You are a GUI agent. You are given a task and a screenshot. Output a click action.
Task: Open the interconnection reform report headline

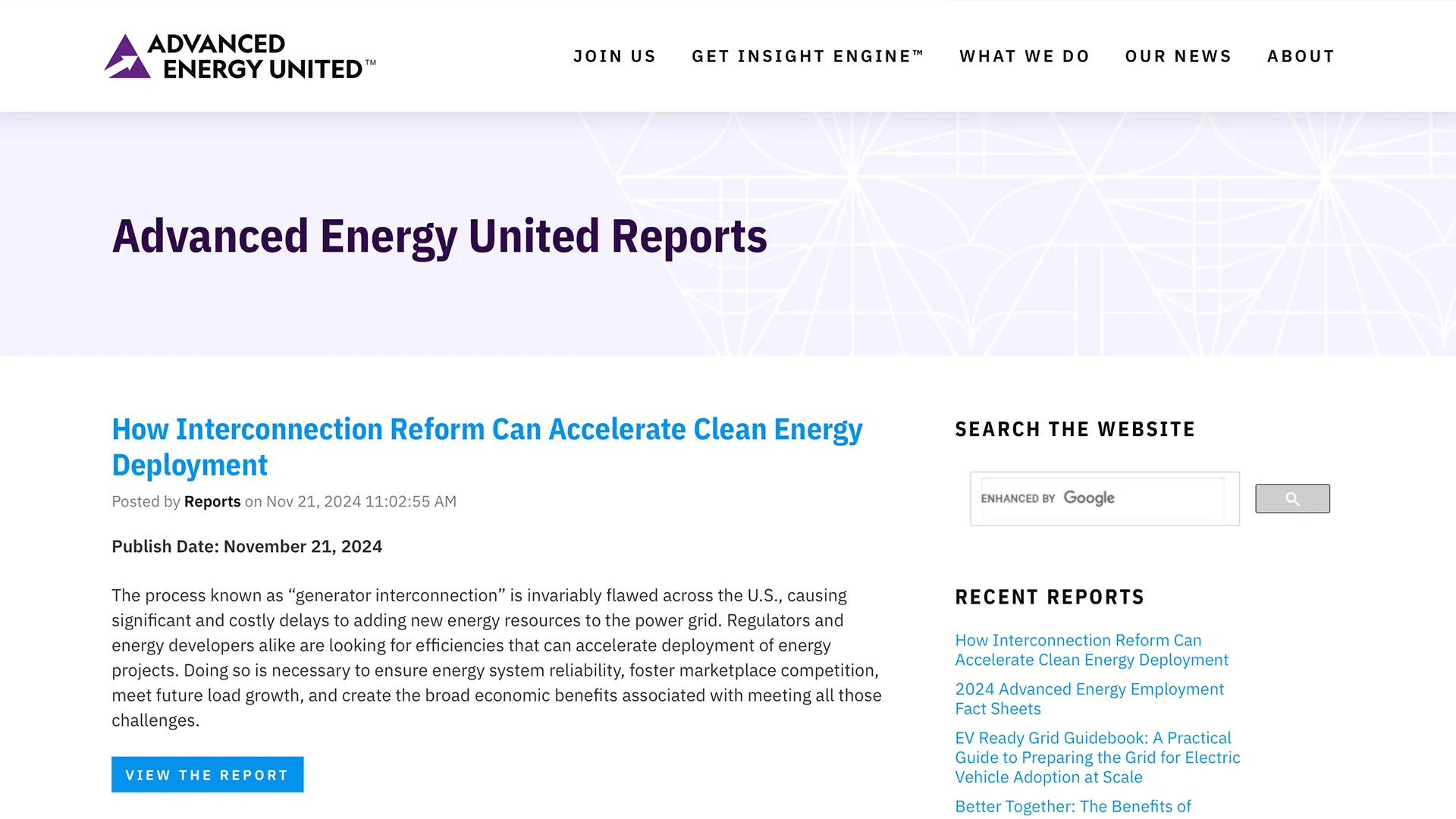point(487,446)
